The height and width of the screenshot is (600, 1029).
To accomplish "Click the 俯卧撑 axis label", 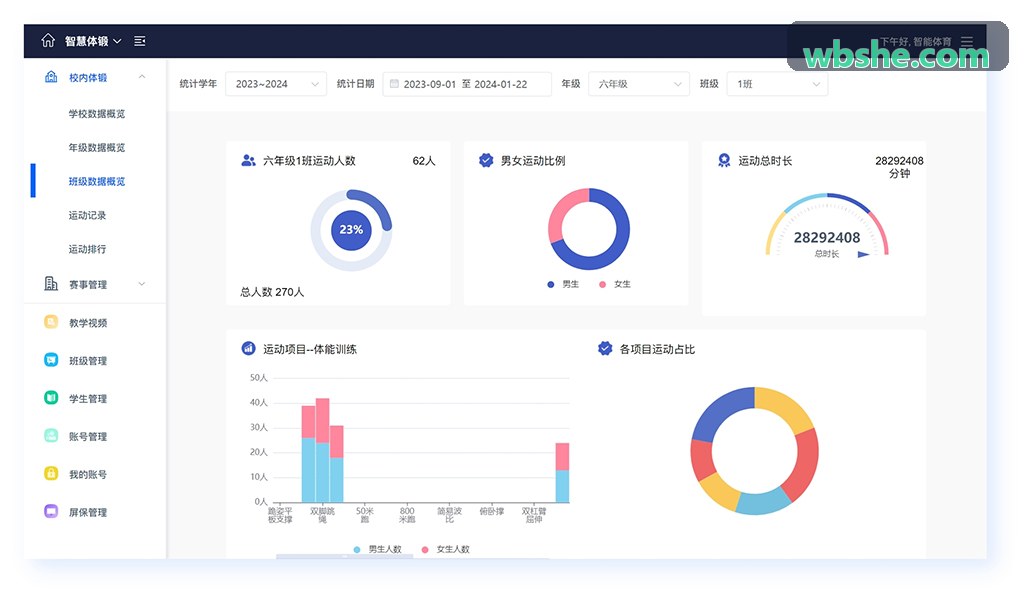I will 492,511.
